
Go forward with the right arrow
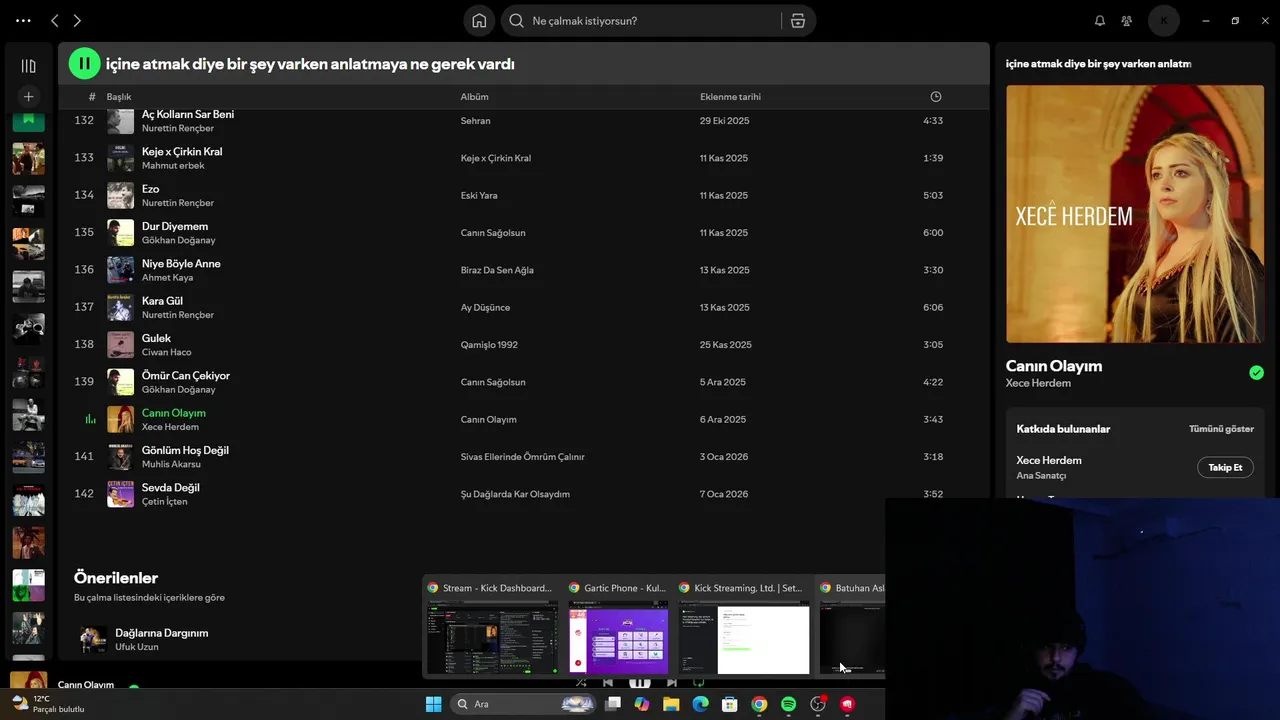pos(77,20)
